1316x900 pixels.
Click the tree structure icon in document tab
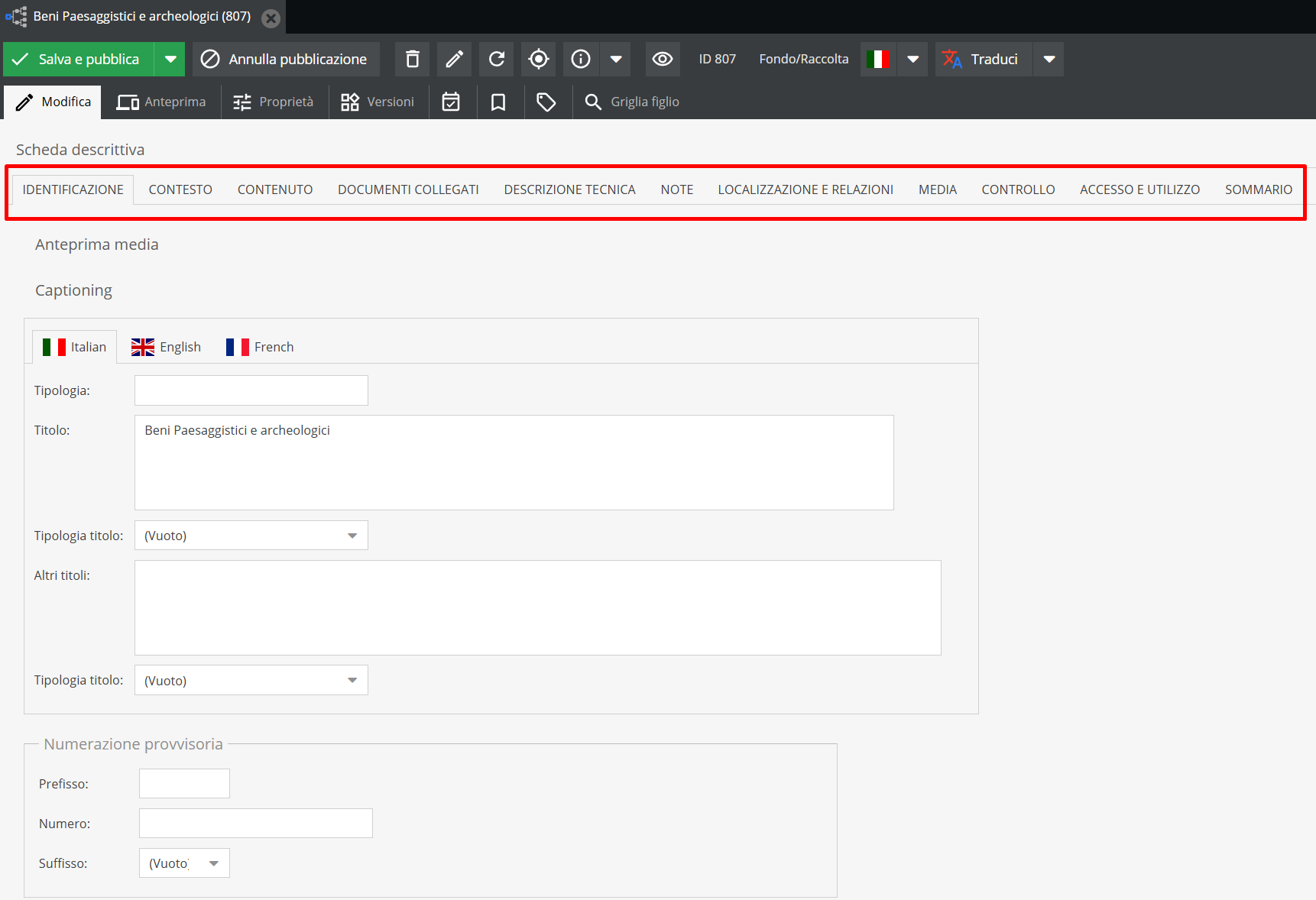pos(16,17)
